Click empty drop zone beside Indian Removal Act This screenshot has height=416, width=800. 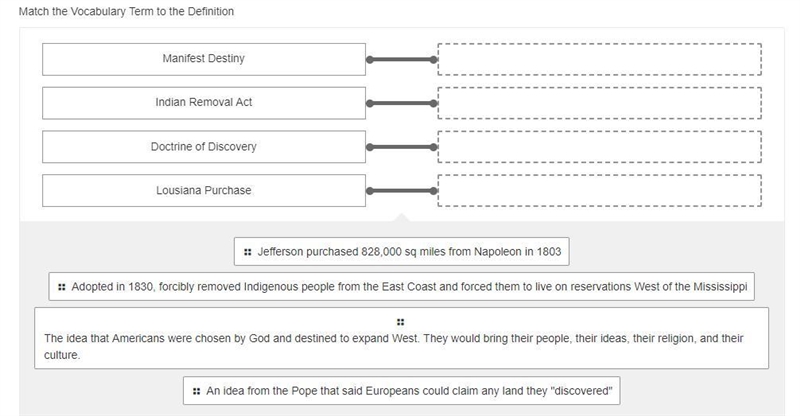click(x=599, y=103)
